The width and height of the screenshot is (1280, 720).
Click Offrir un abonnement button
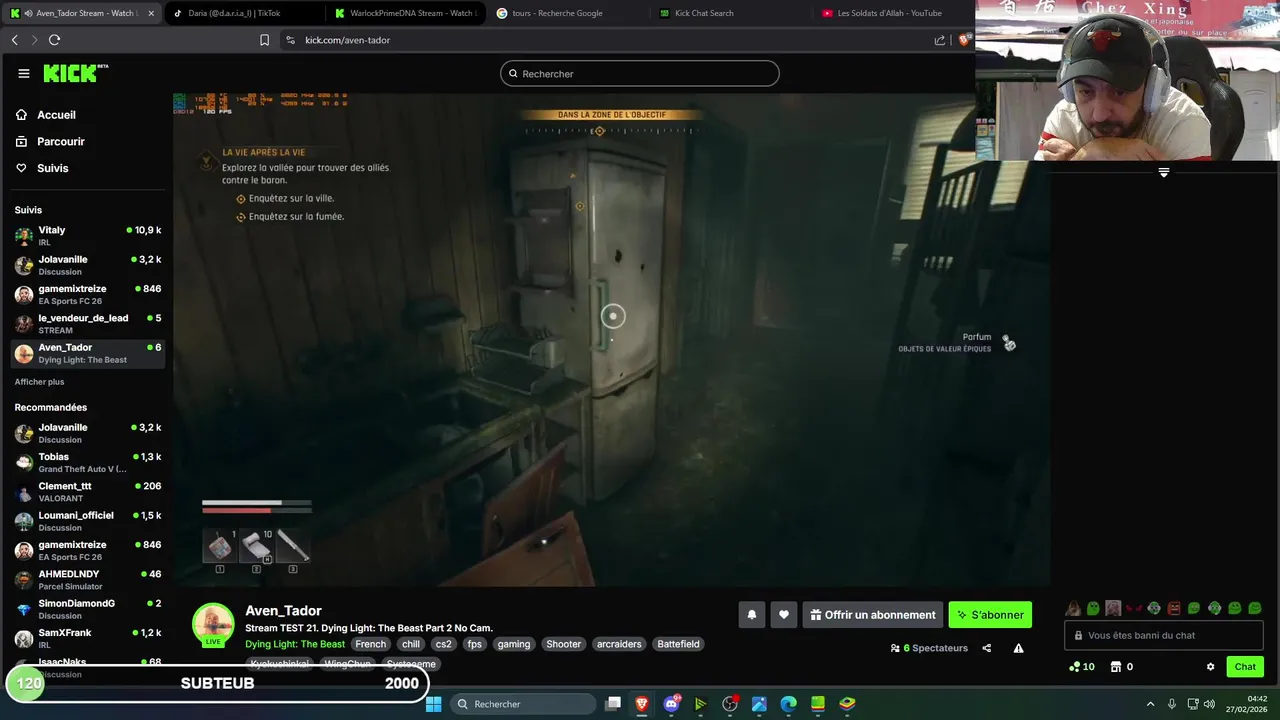pyautogui.click(x=873, y=615)
